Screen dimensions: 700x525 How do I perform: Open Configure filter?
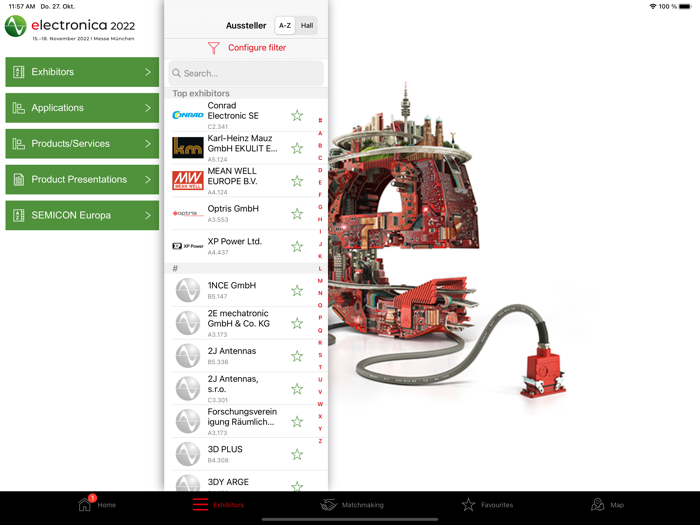tap(257, 48)
